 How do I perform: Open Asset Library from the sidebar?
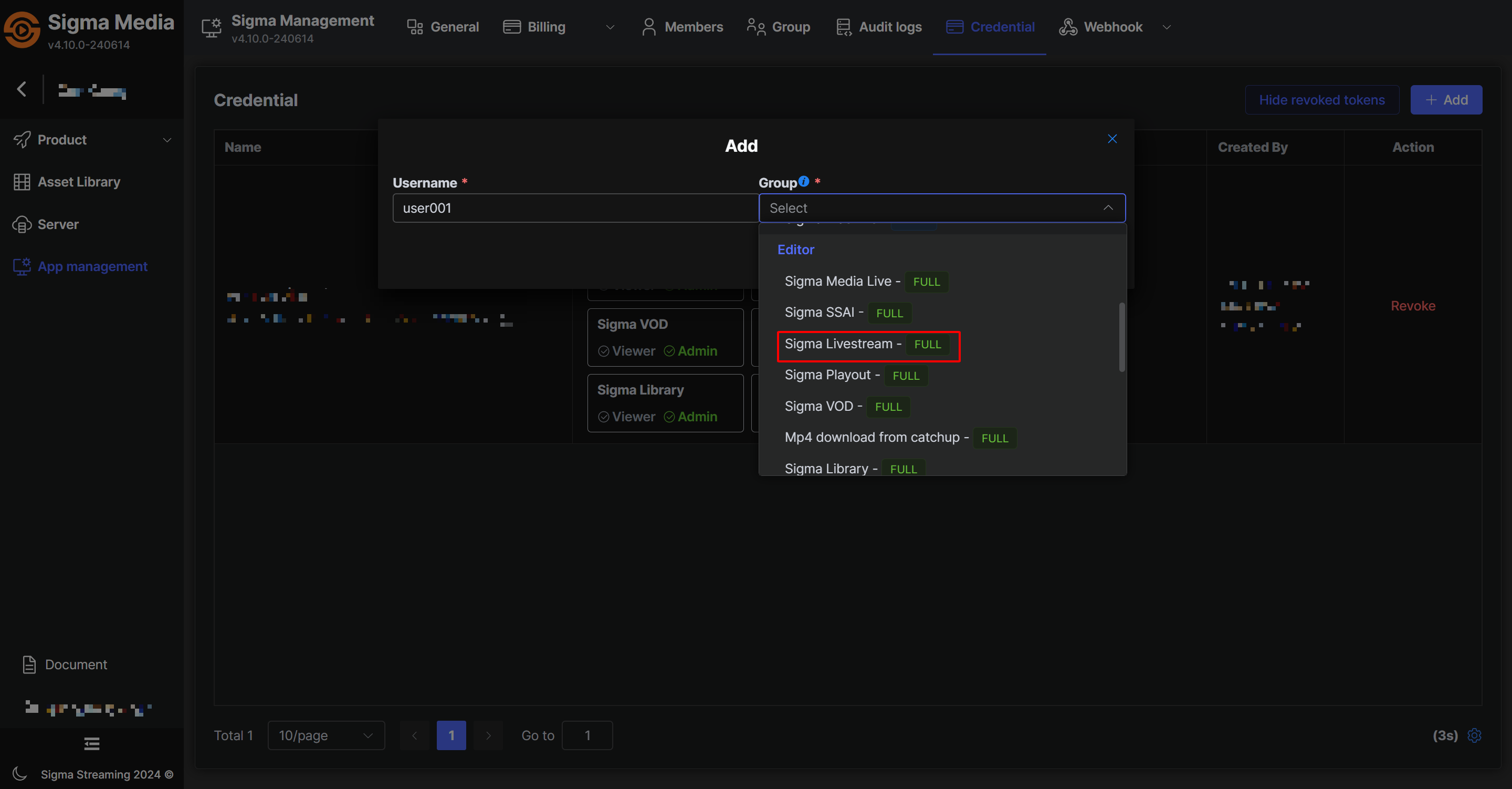[x=79, y=182]
